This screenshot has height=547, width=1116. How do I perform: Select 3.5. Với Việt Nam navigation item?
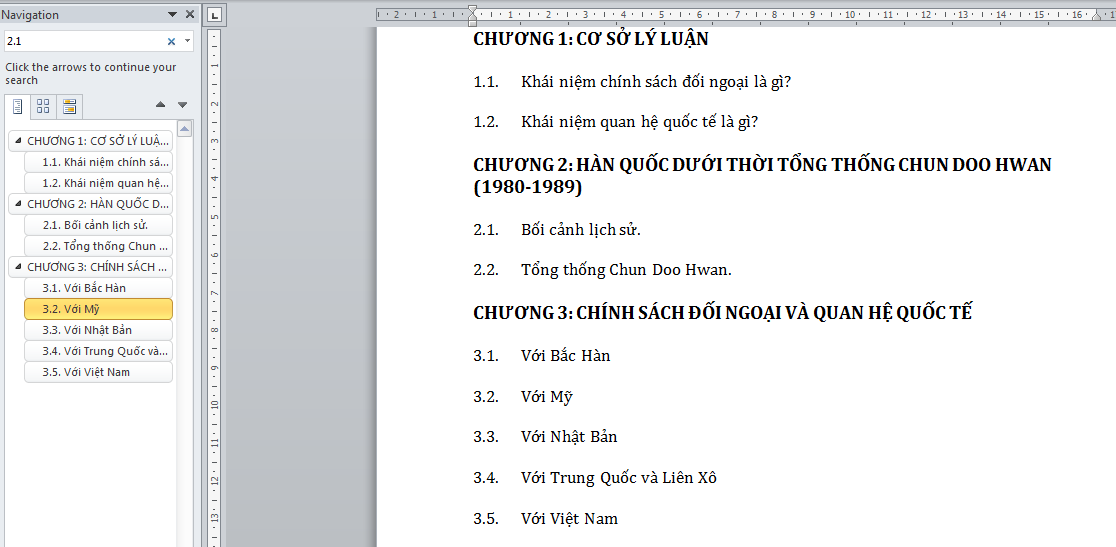tap(98, 372)
